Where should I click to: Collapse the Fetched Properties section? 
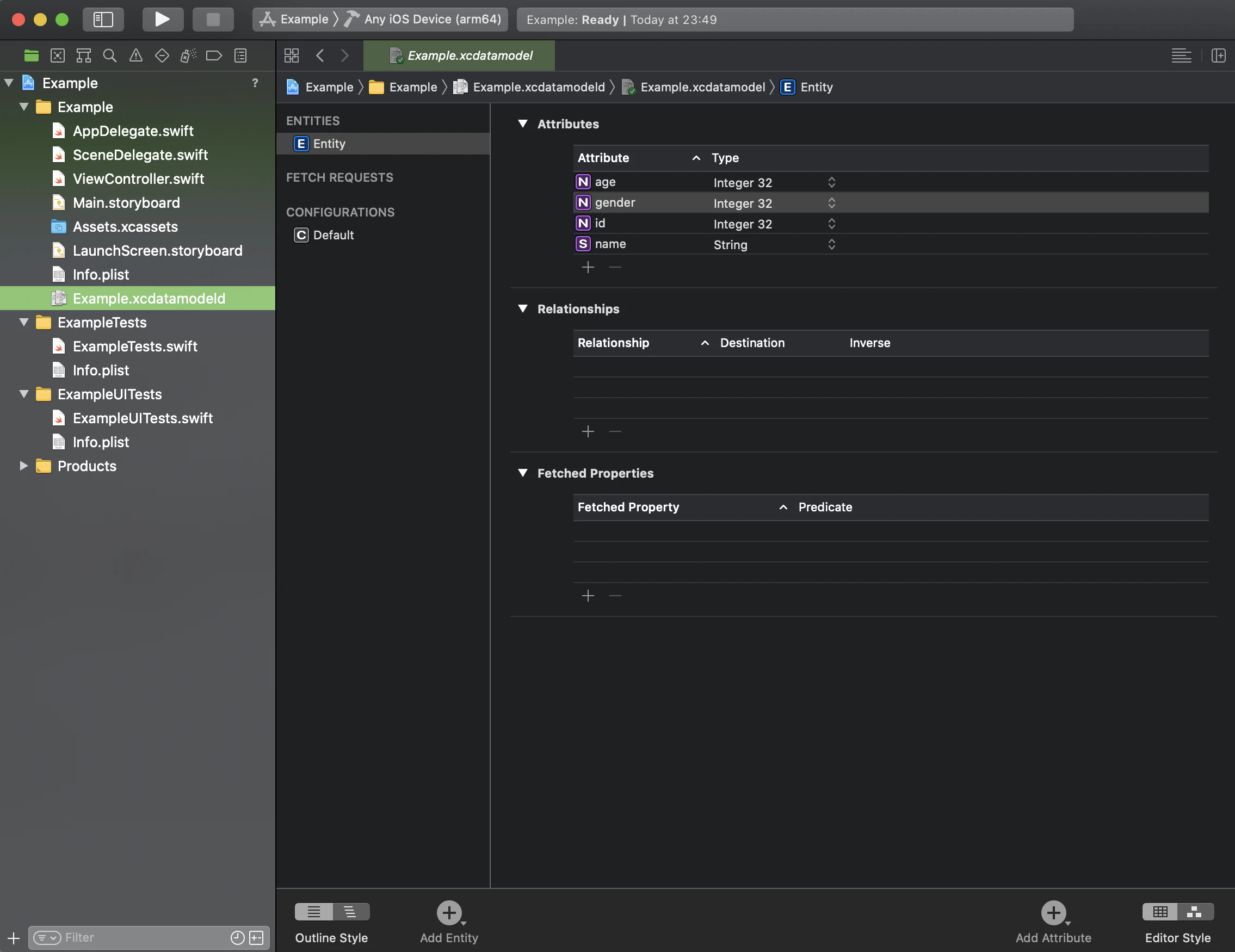point(522,473)
